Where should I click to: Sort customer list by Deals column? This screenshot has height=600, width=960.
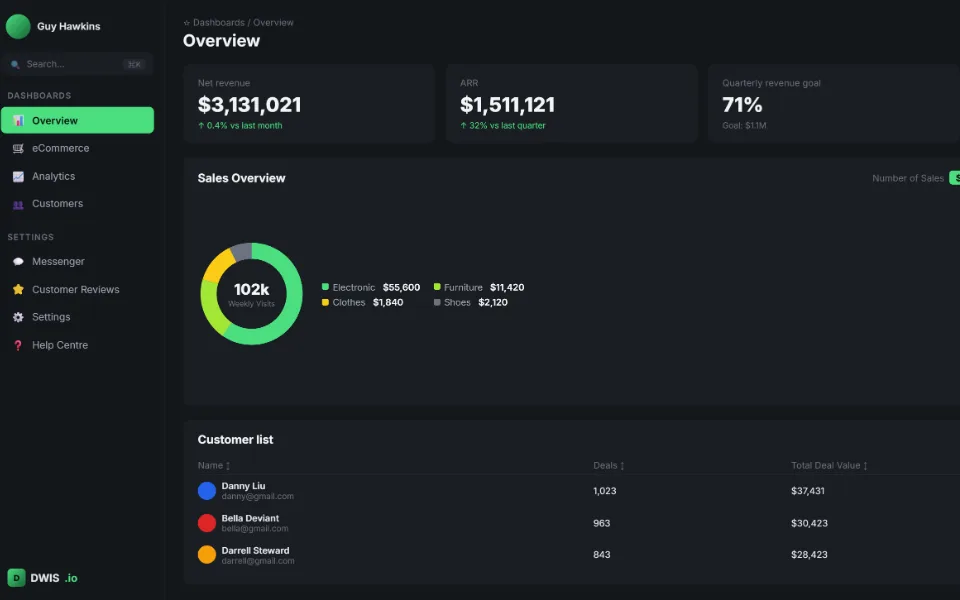pos(609,465)
